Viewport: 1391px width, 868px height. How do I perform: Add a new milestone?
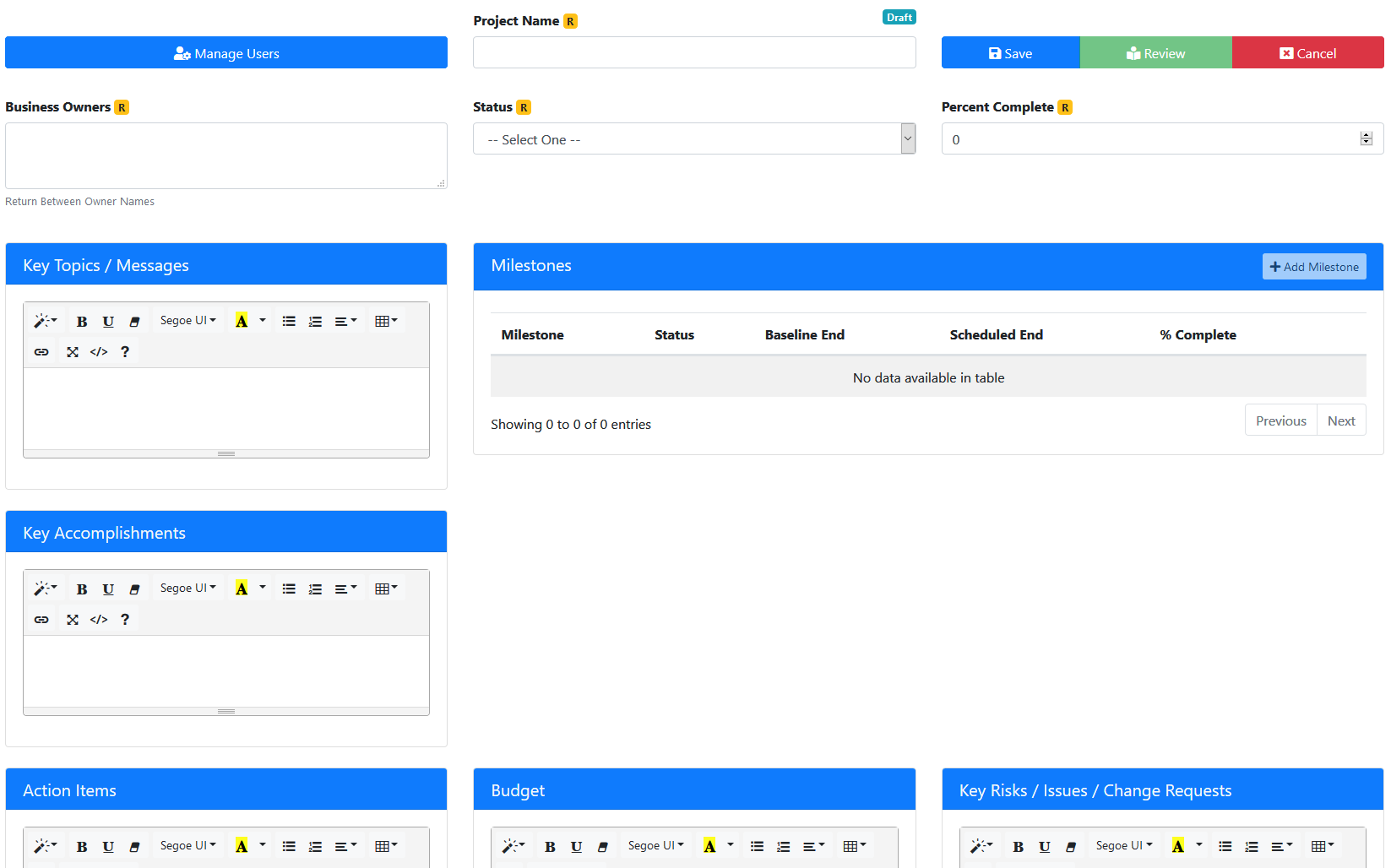coord(1314,266)
